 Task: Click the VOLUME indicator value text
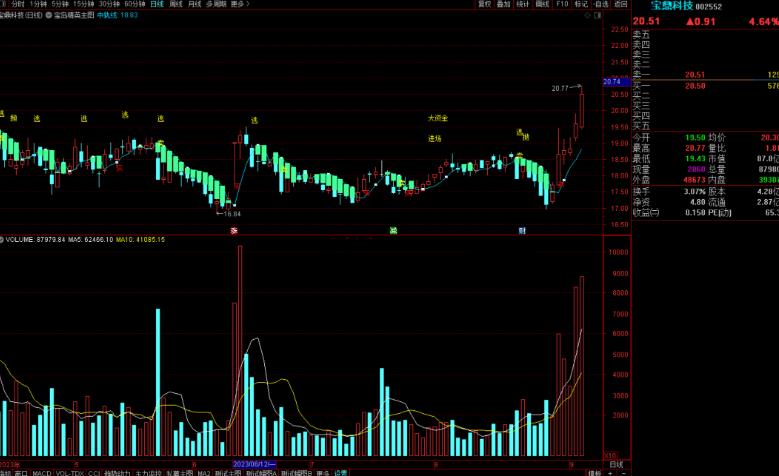[35, 240]
